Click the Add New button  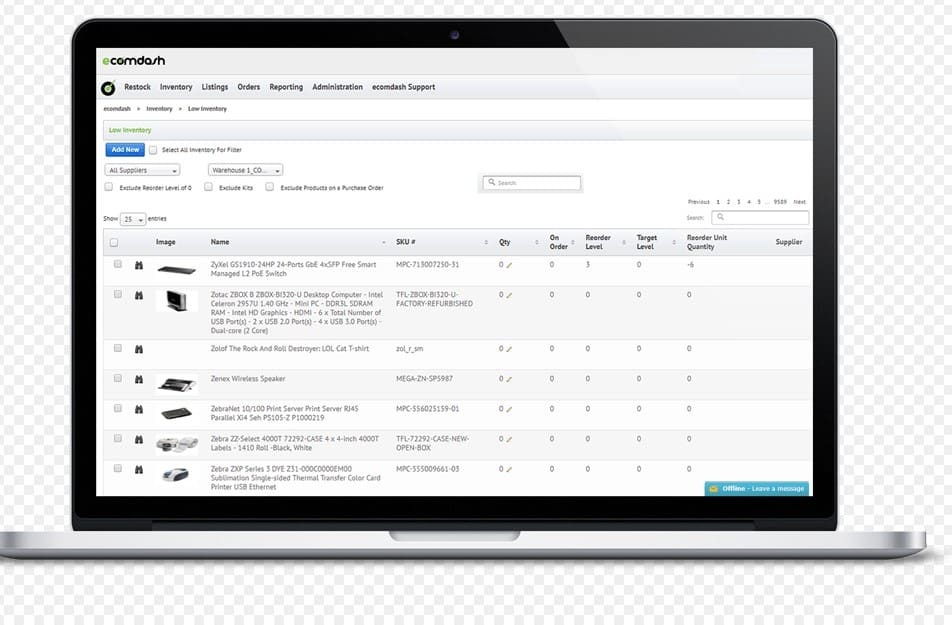click(125, 150)
